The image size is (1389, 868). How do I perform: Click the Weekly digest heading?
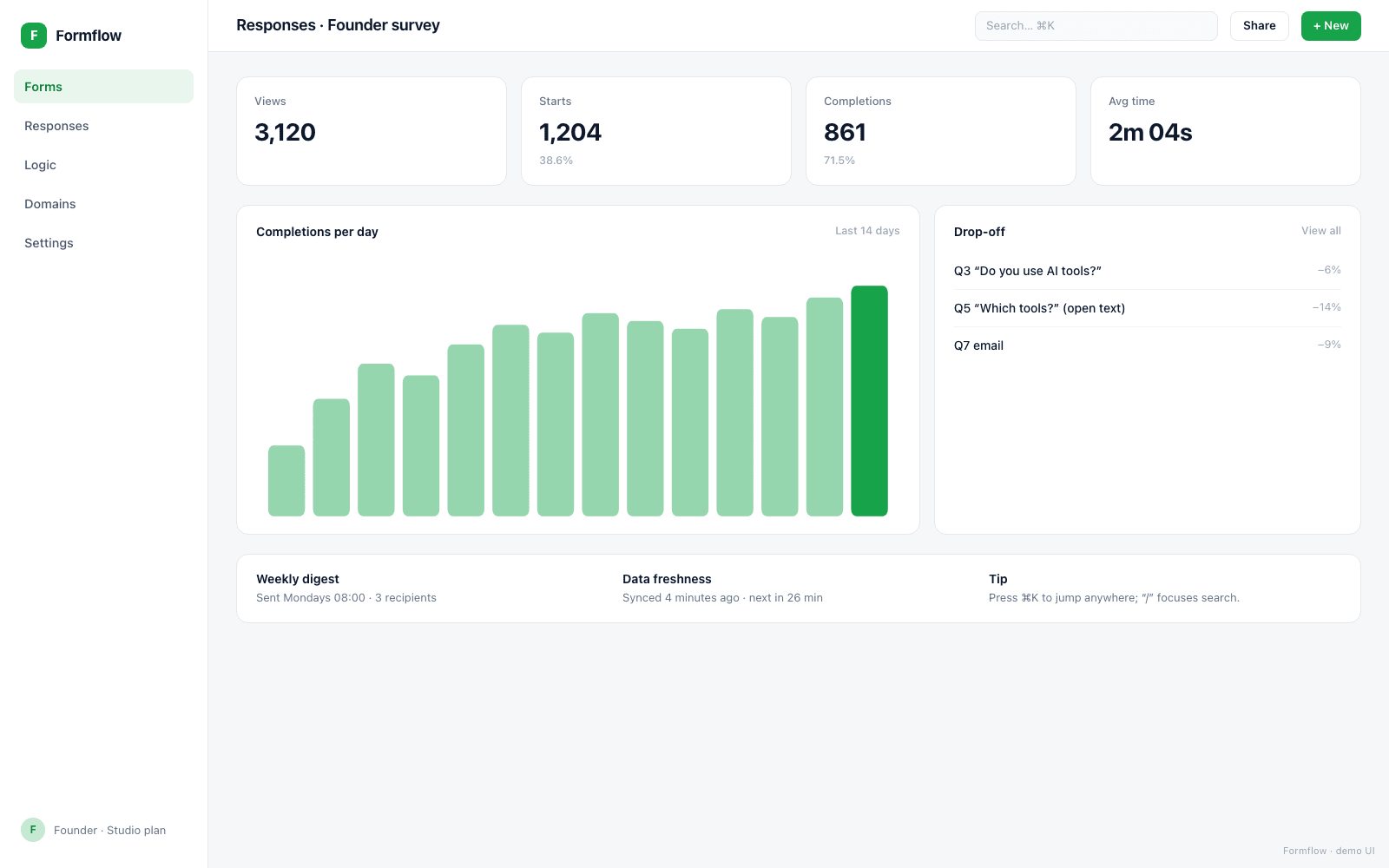(x=298, y=579)
